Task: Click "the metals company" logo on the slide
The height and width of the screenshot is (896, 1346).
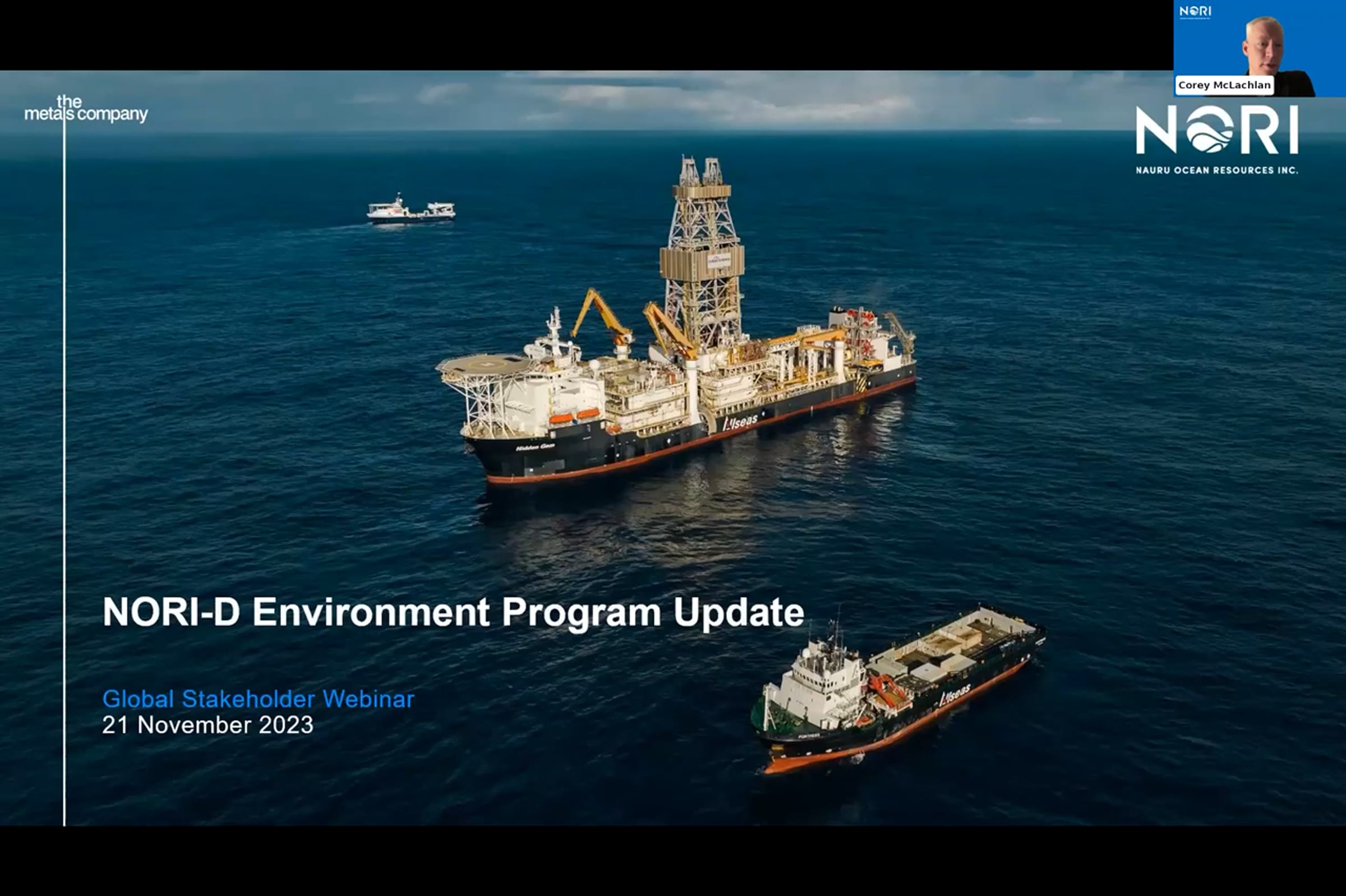Action: coord(86,109)
